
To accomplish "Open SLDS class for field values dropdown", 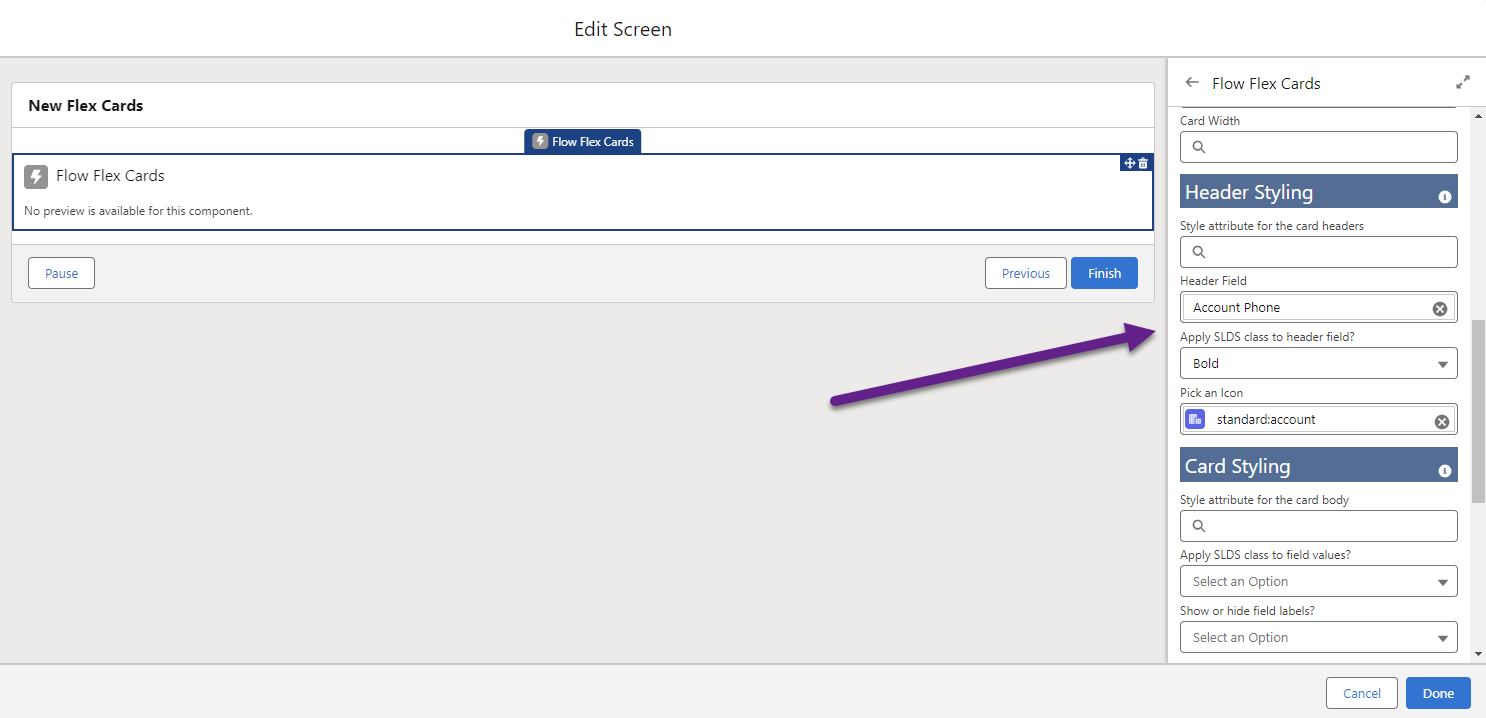I will point(1318,582).
